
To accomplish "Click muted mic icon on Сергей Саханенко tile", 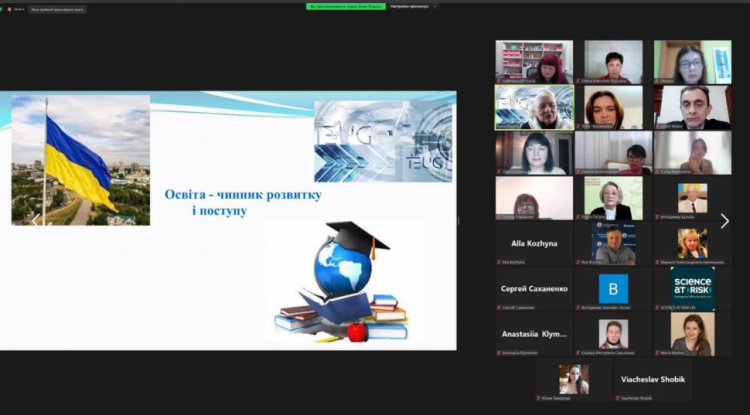I will coord(499,307).
